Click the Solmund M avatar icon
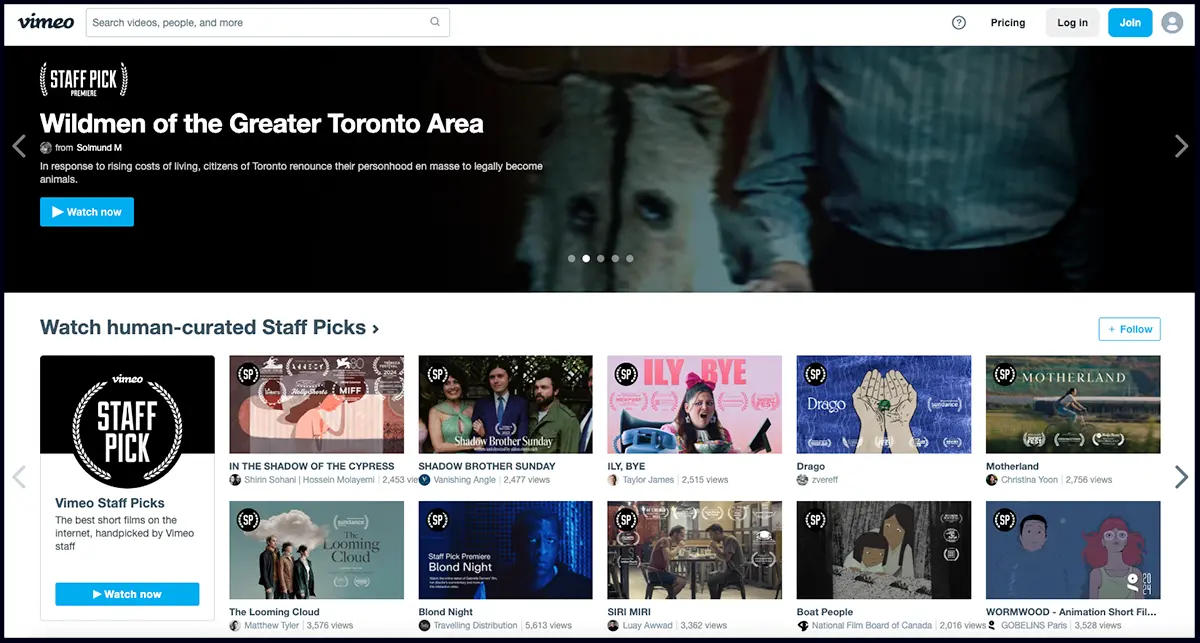The width and height of the screenshot is (1200, 643). [46, 148]
